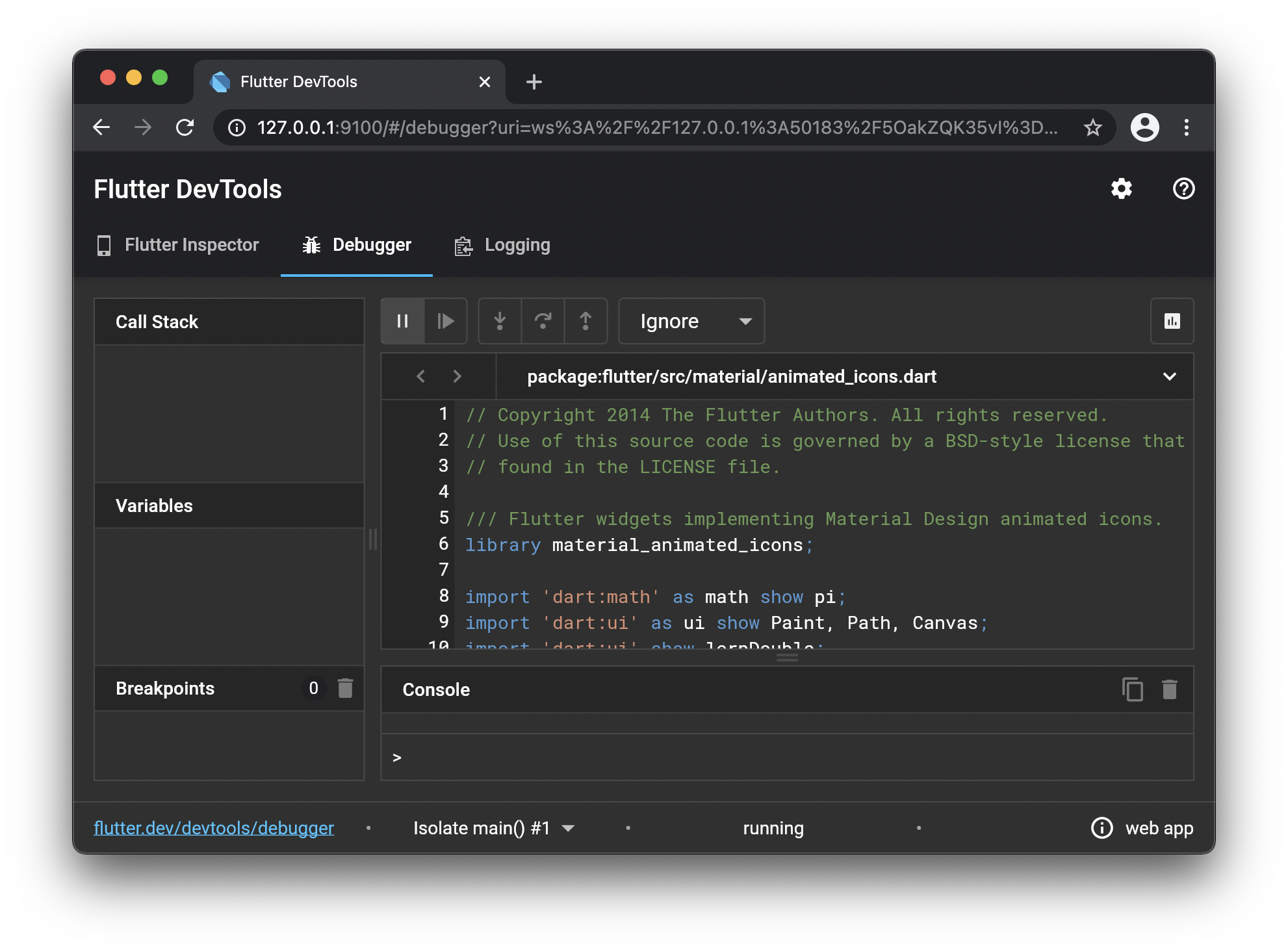Open the browser three-dot menu

click(1186, 127)
